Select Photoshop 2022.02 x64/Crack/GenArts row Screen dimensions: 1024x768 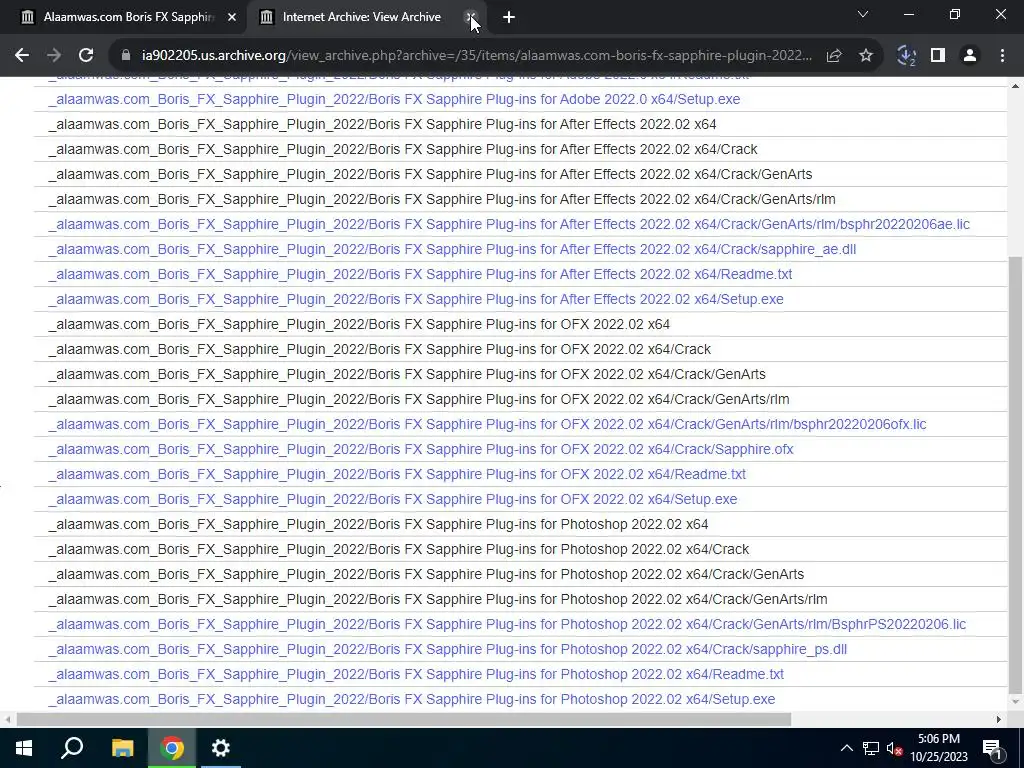(x=520, y=574)
